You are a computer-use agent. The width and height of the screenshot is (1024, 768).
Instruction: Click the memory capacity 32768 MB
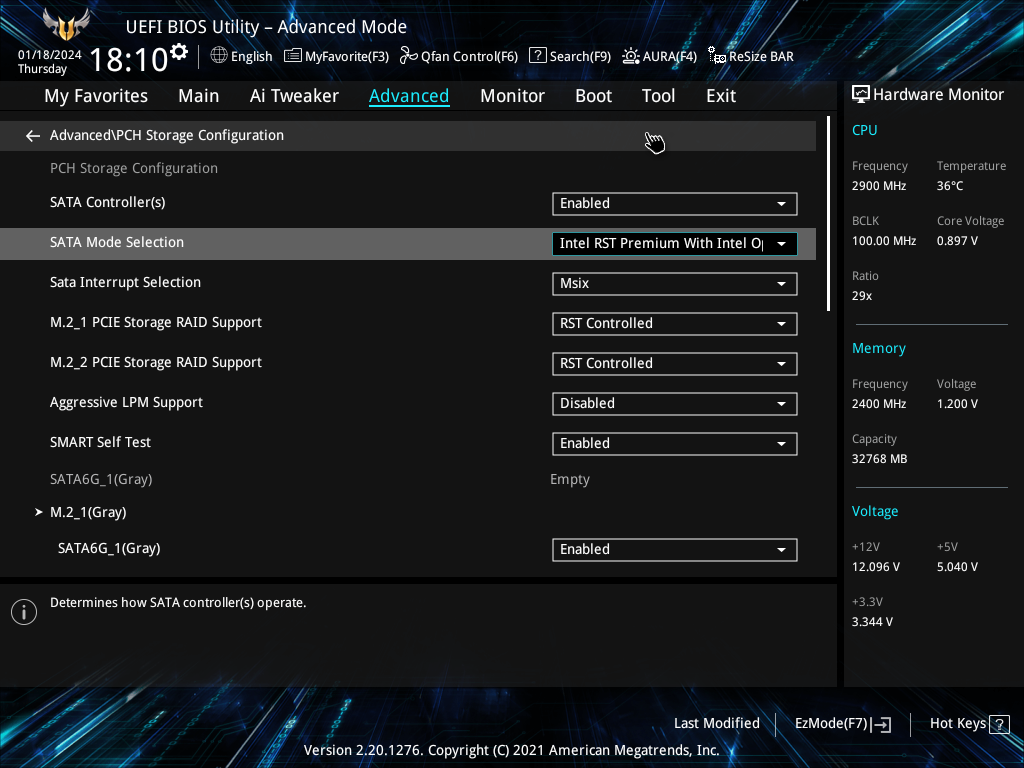[x=879, y=459]
